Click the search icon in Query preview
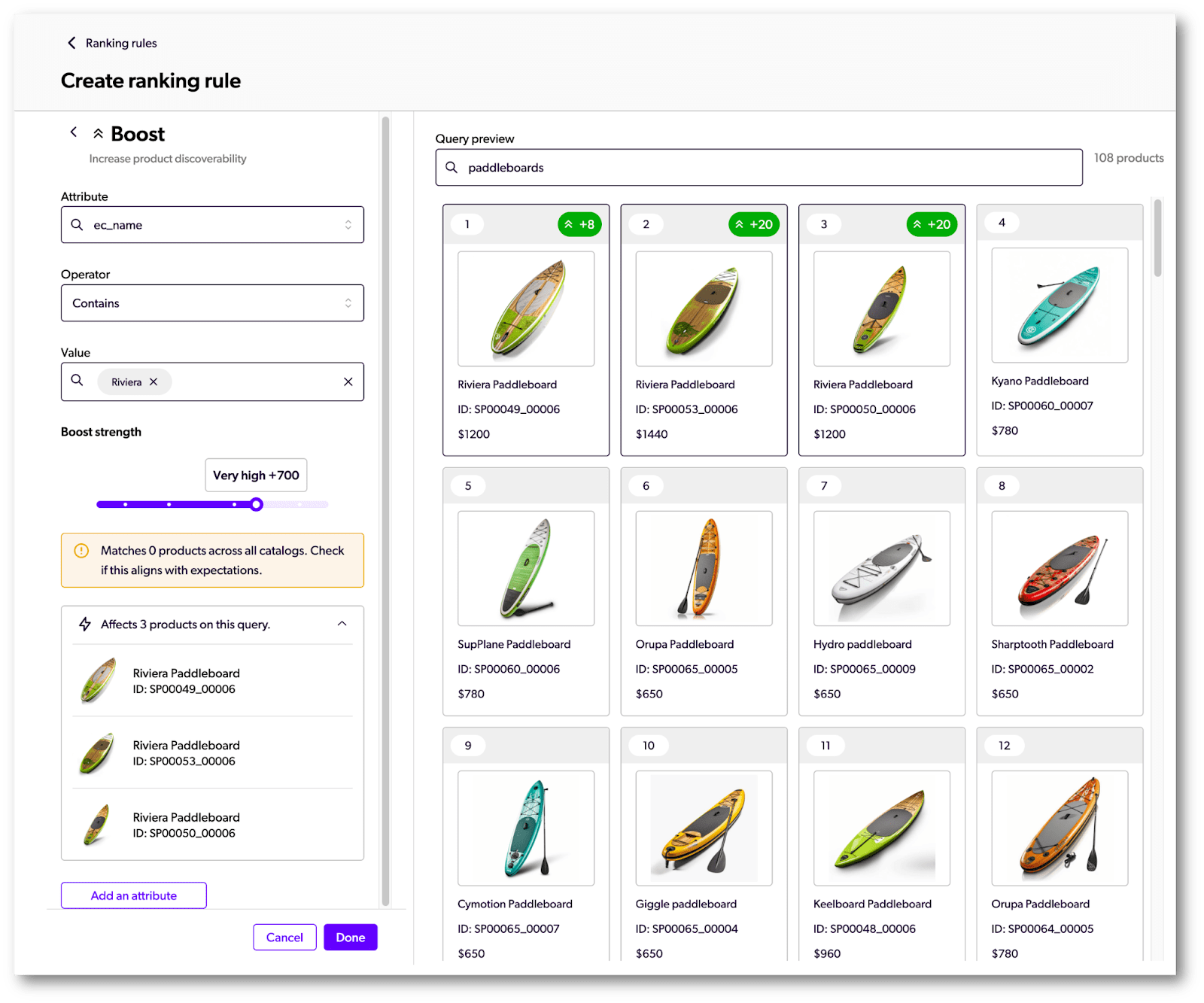This screenshot has height=1003, width=1204. (x=451, y=167)
